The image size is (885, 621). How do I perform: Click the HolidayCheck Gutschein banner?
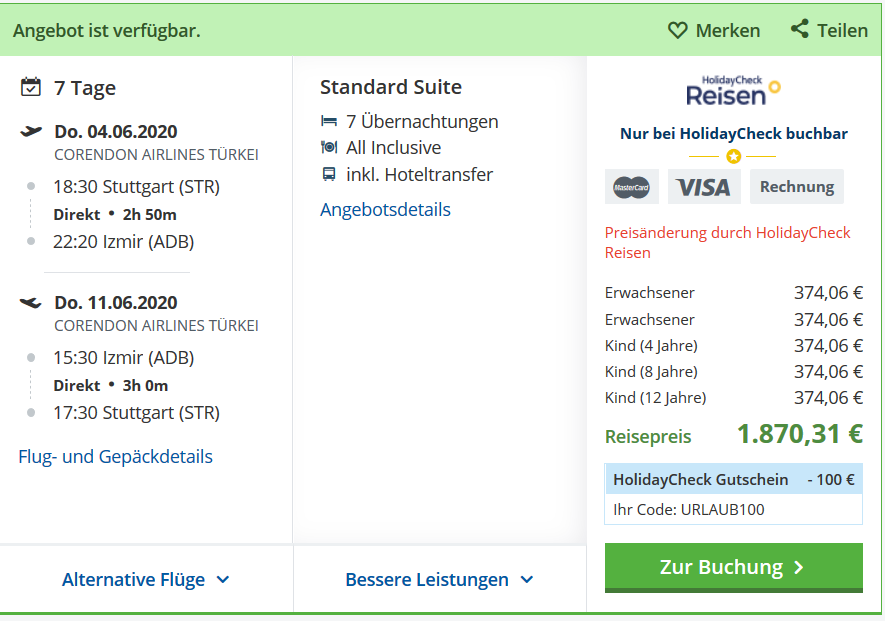(x=733, y=479)
